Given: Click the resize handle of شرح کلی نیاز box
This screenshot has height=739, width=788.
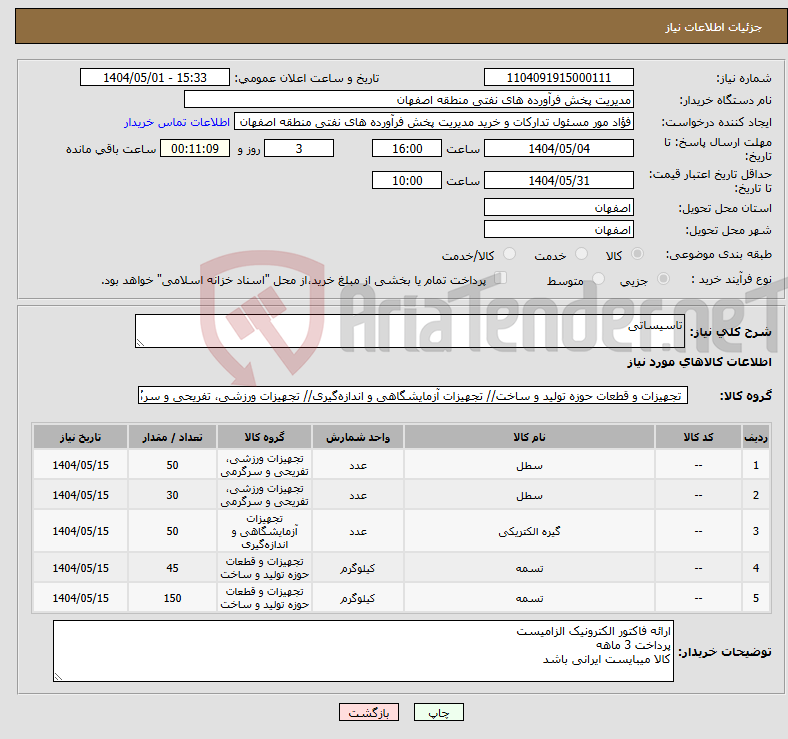Looking at the screenshot, I should pos(140,343).
